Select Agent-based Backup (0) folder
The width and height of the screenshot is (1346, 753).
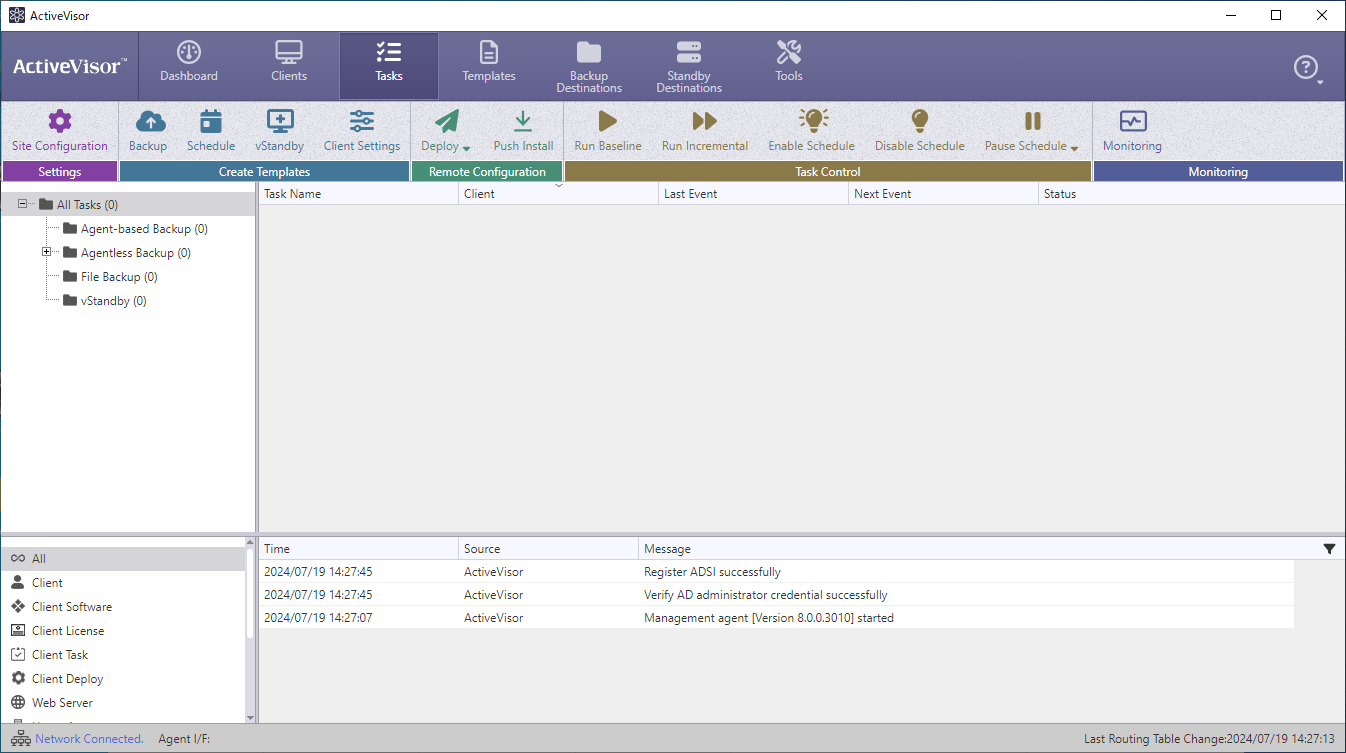(x=135, y=229)
